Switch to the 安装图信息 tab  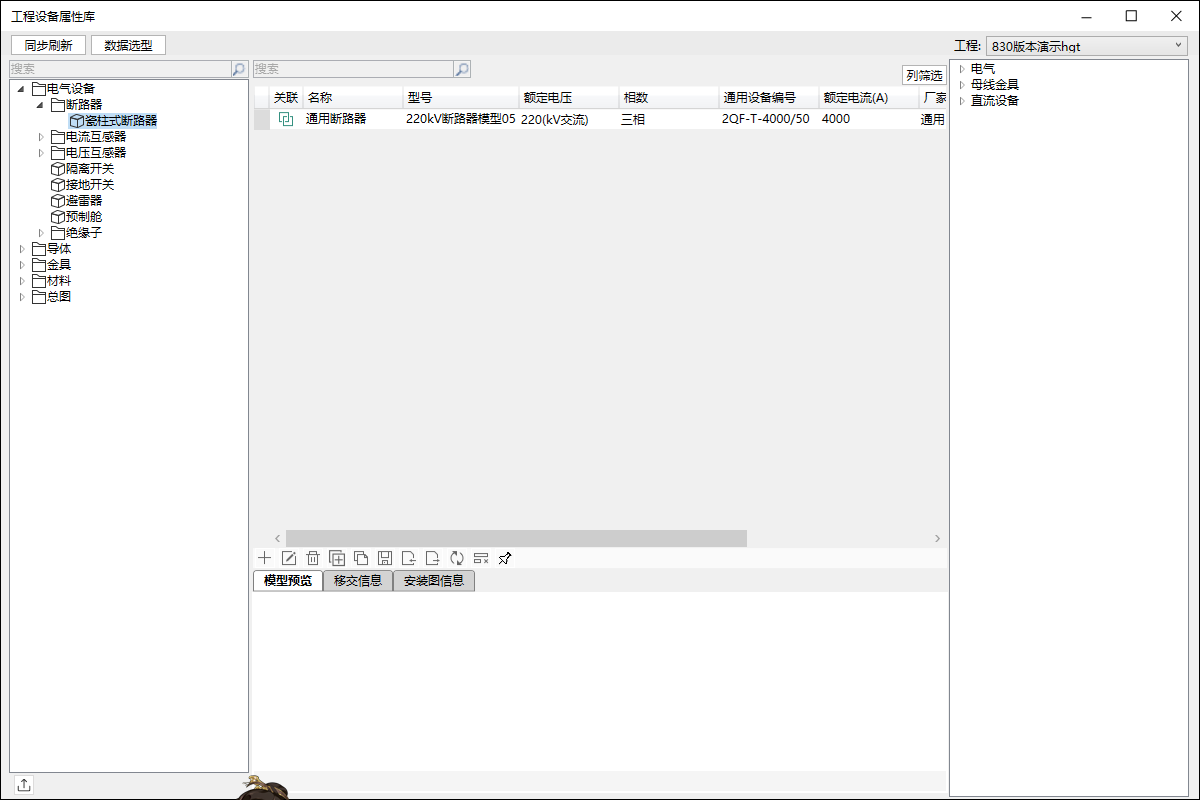(x=434, y=581)
